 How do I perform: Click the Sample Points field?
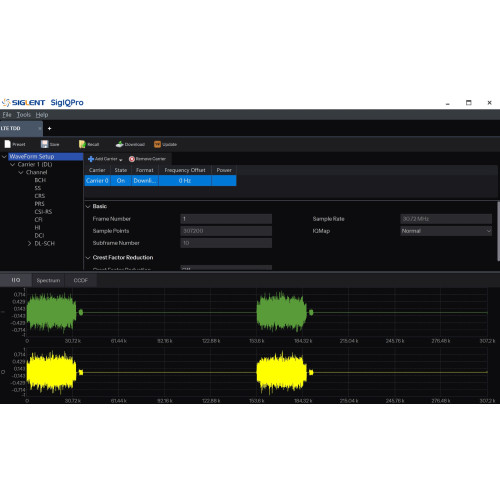click(x=226, y=231)
